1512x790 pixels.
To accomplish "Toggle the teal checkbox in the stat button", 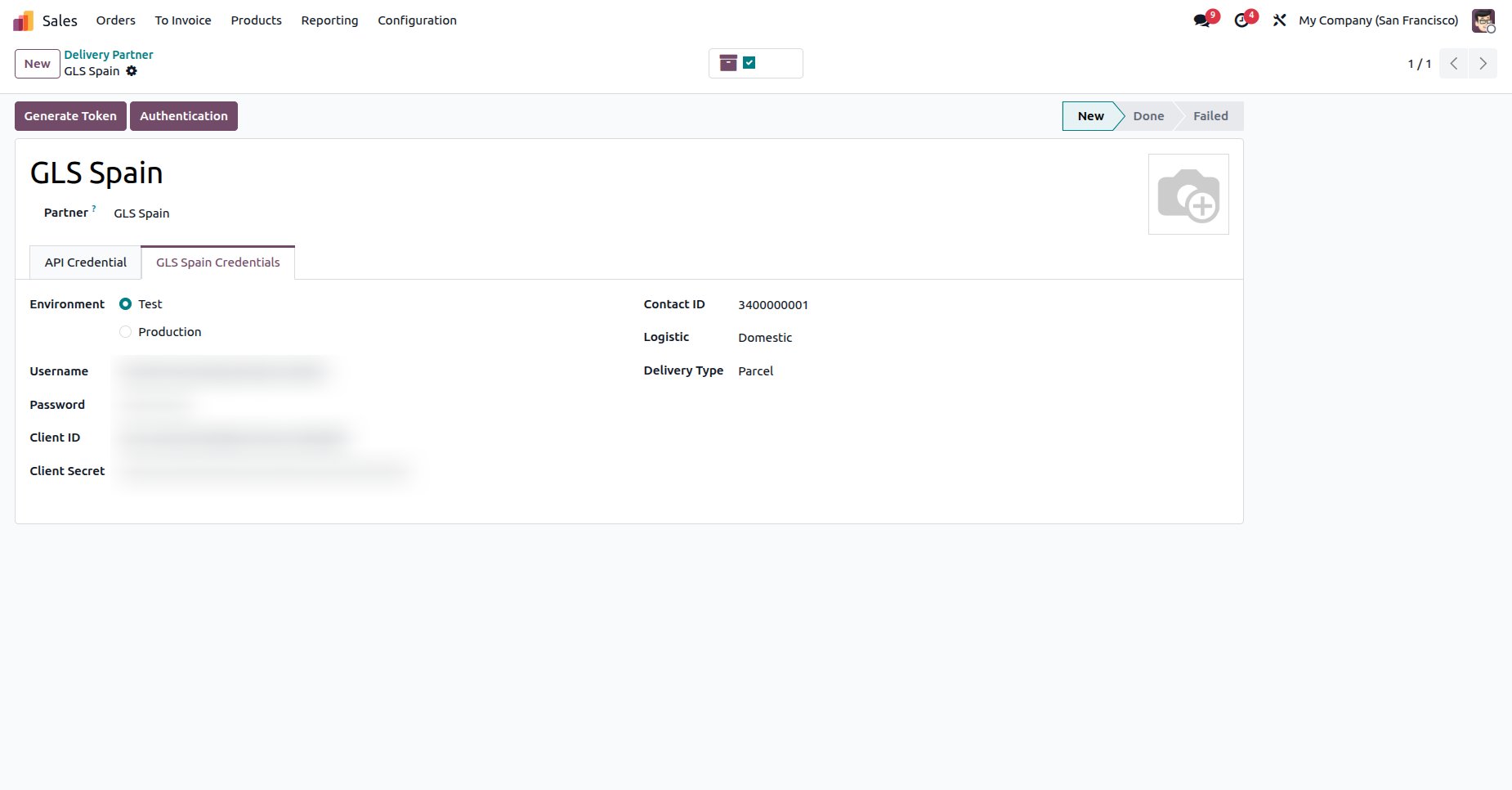I will tap(749, 63).
